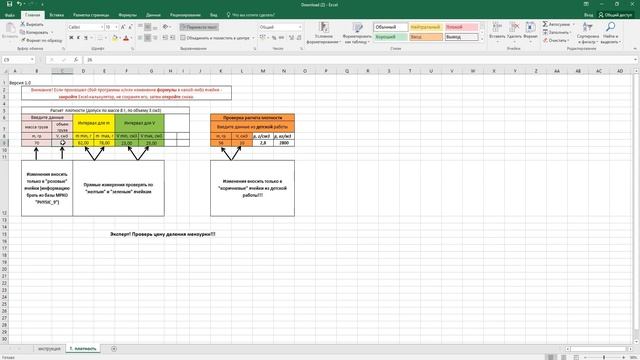Toggle italic formatting
Viewport: 640px width, 360px height.
click(x=78, y=38)
